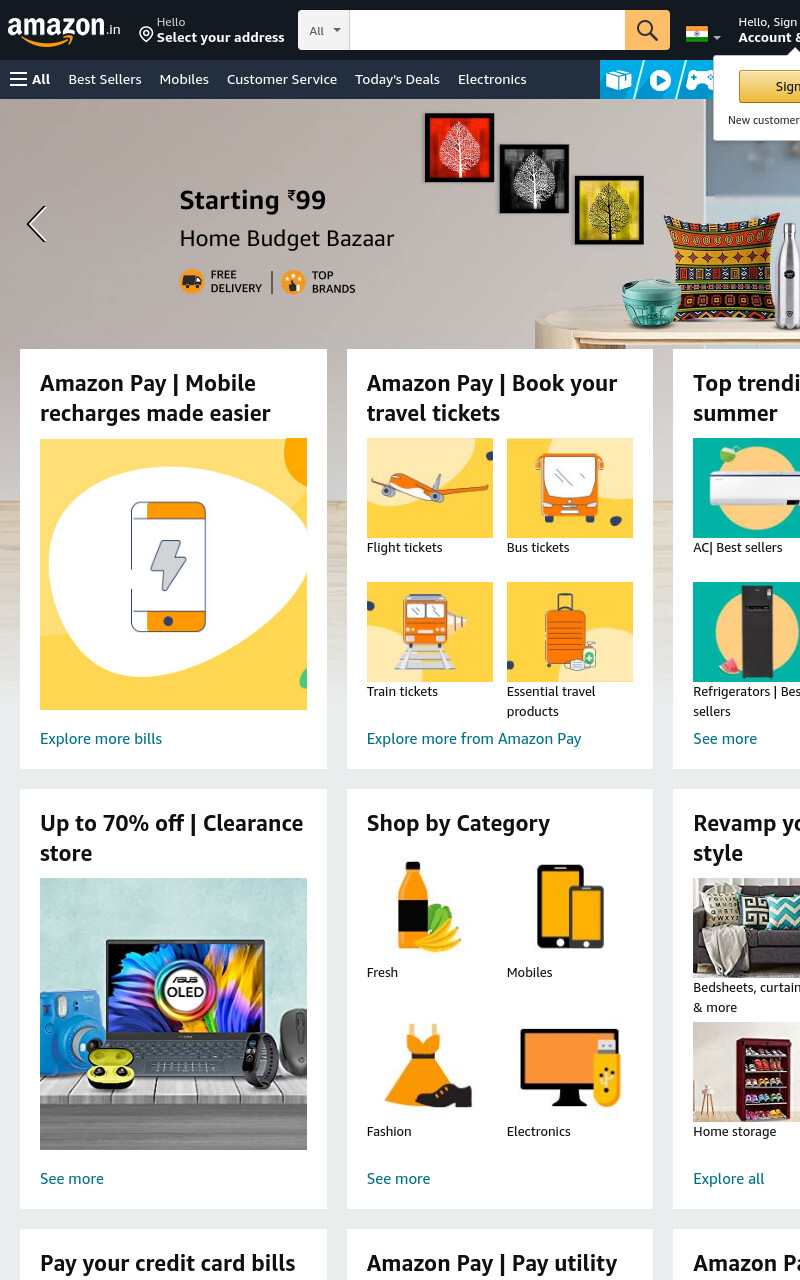Go to previous banner with left arrow
Viewport: 800px width, 1280px height.
[36, 224]
